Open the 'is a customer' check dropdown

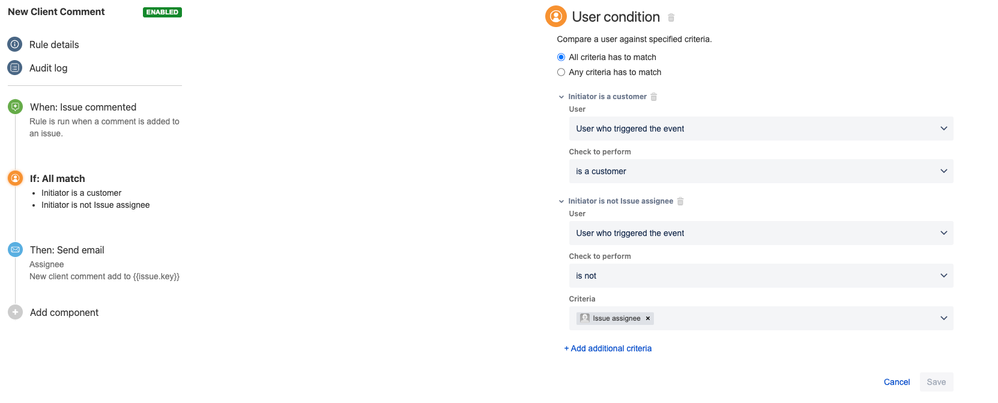click(x=760, y=171)
